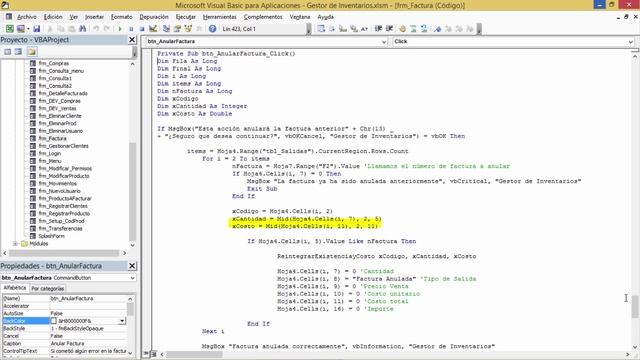Image resolution: width=640 pixels, height=360 pixels.
Task: Select frm_Transferencias in project tree
Action: (60, 229)
